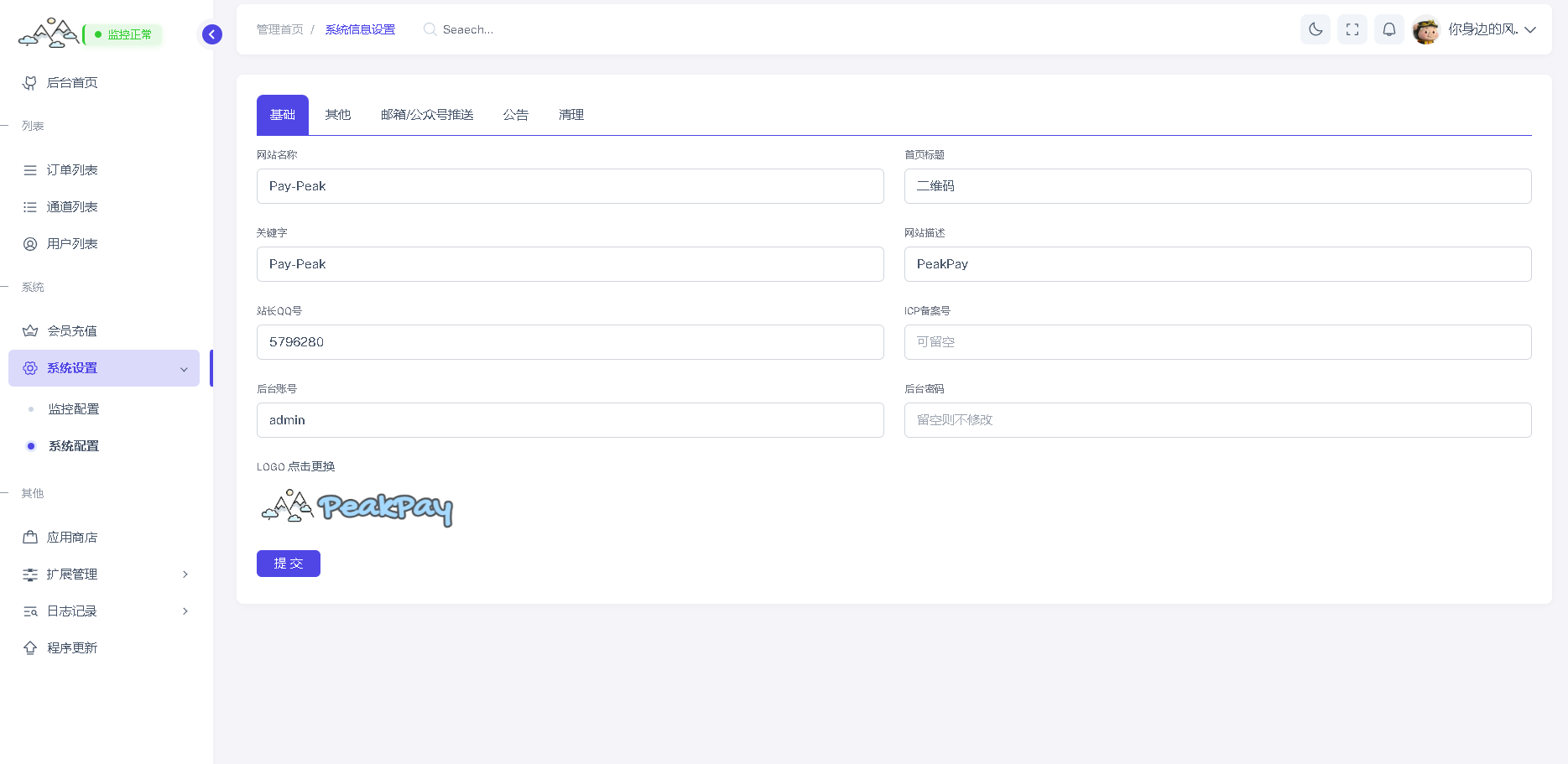Open 会员充值 crown menu item

point(72,331)
